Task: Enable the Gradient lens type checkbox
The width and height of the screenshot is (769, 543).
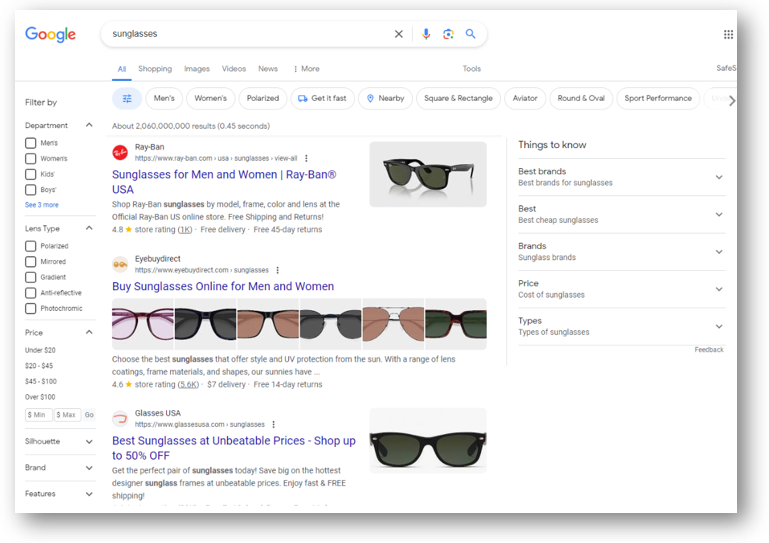Action: click(x=30, y=277)
